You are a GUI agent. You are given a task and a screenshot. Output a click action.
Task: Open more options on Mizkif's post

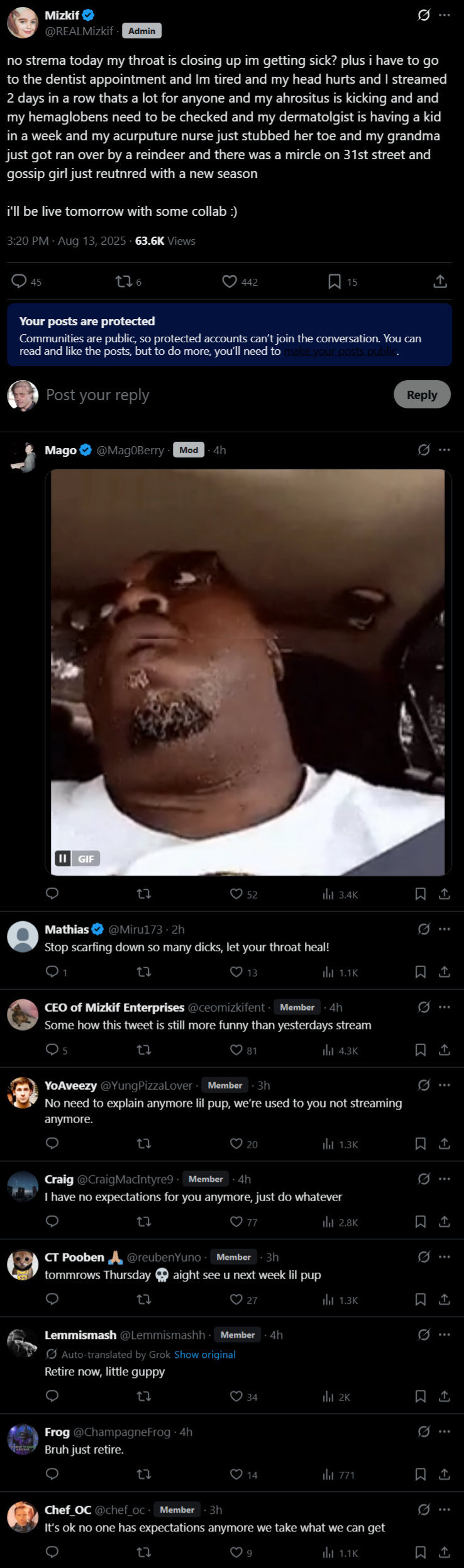click(445, 15)
